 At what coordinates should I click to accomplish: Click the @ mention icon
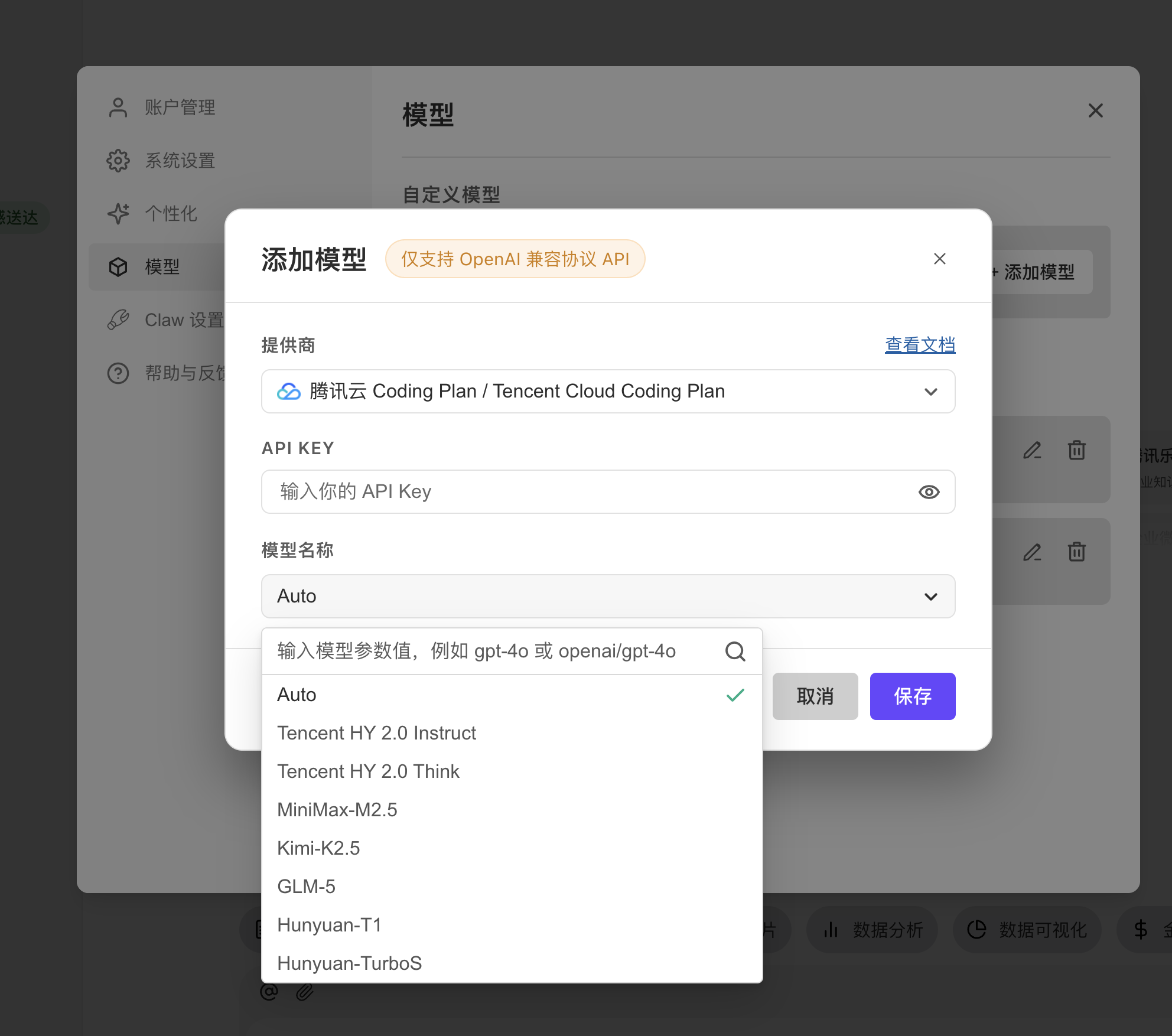coord(269,992)
